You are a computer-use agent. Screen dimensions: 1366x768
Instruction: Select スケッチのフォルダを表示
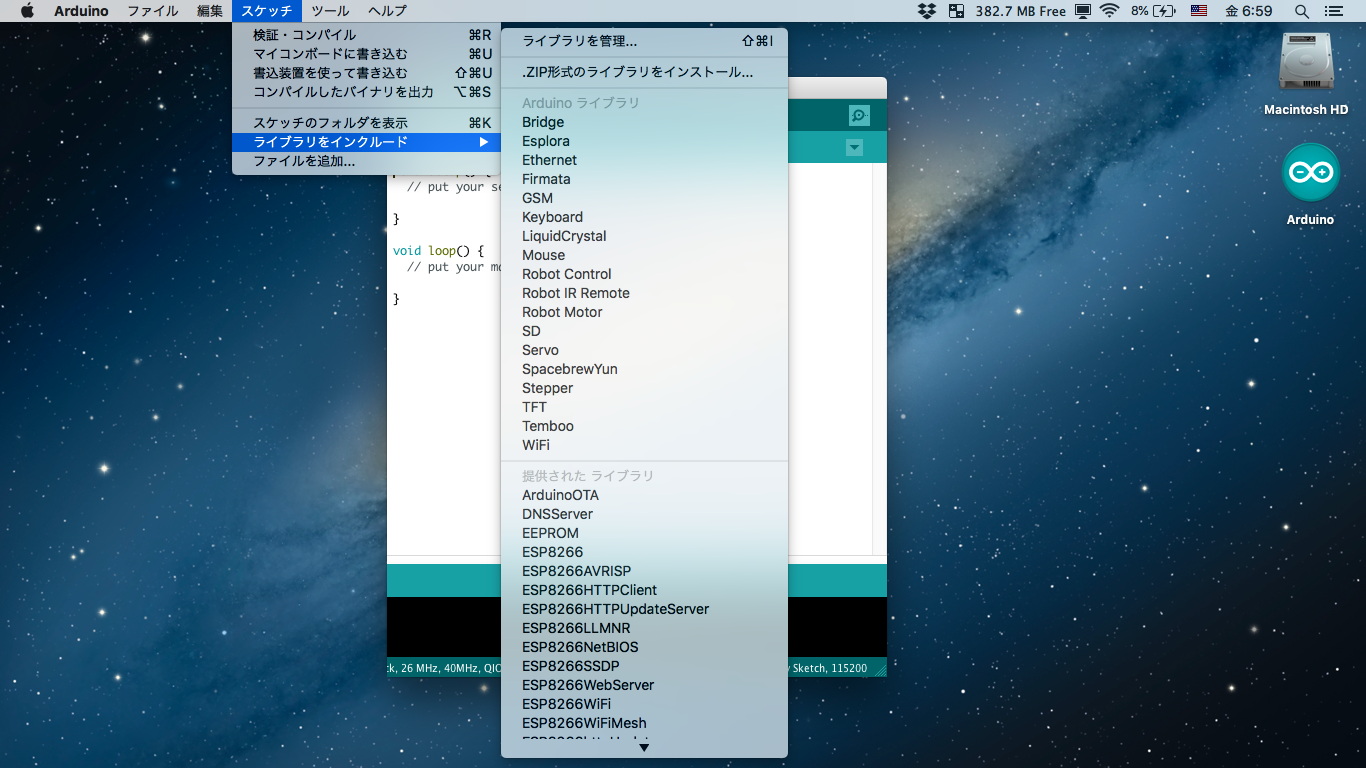click(x=366, y=123)
